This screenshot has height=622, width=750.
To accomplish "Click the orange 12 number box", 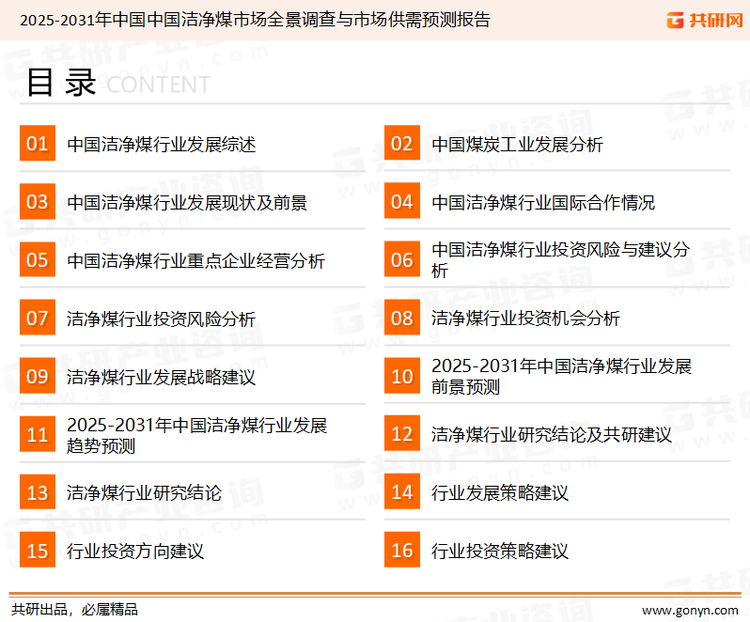I will point(402,434).
